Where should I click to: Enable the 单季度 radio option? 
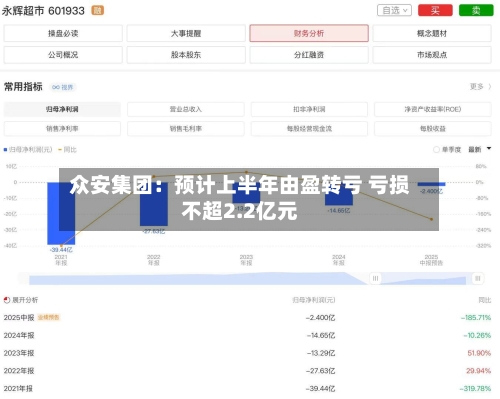click(436, 150)
